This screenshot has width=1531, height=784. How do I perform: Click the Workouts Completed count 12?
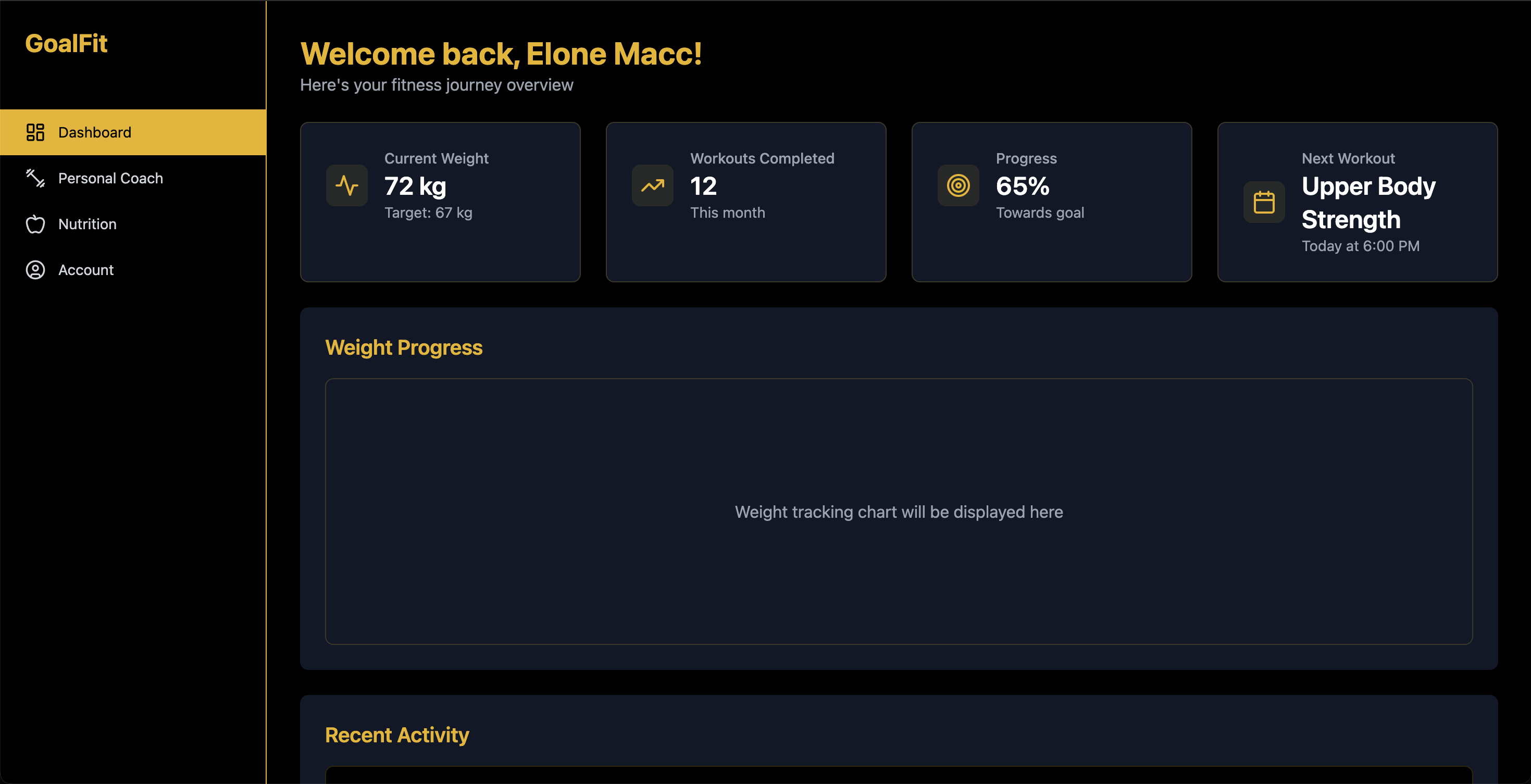[703, 186]
